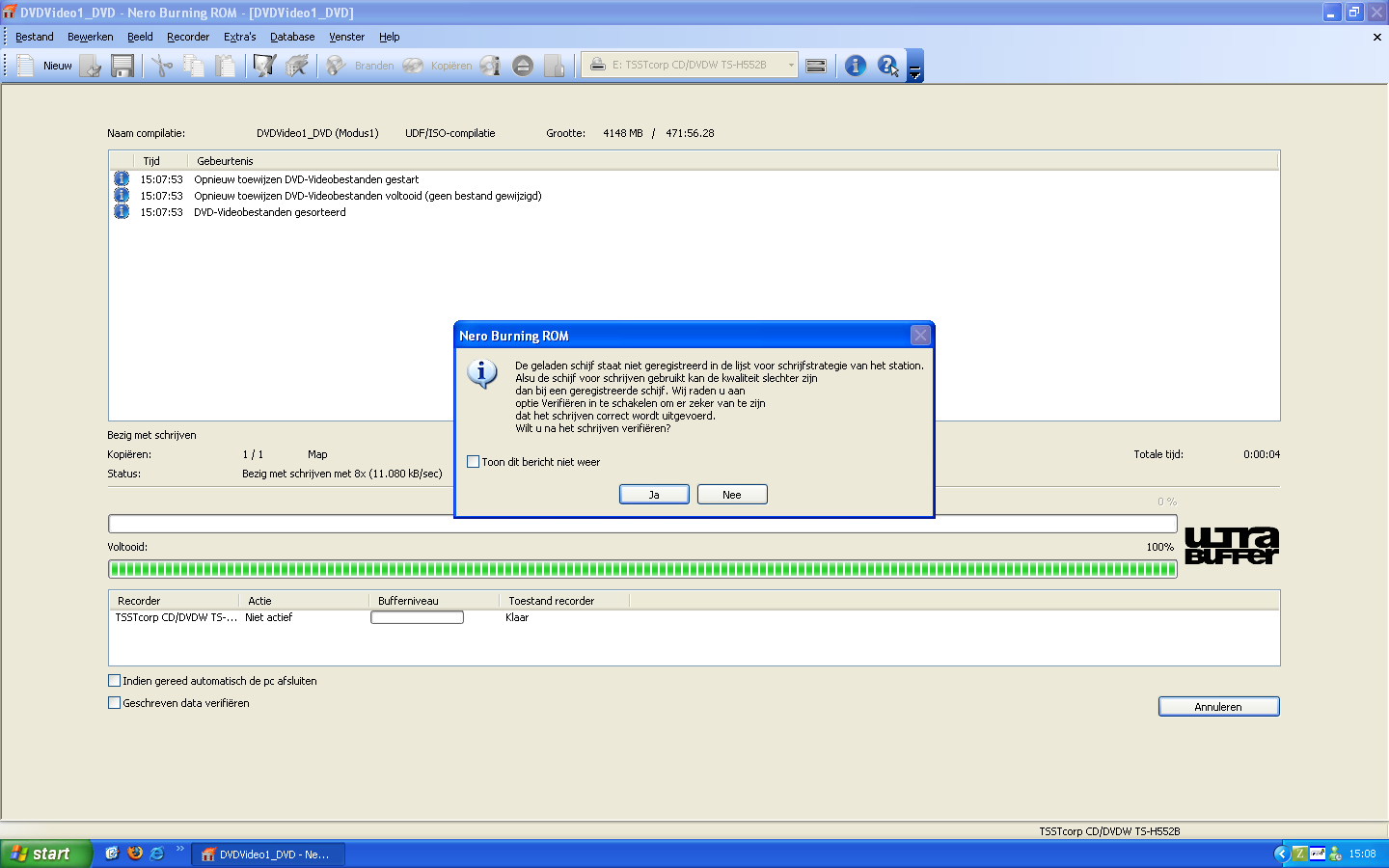Click the compilation properties icon after Paste
This screenshot has width=1389, height=868.
click(264, 66)
